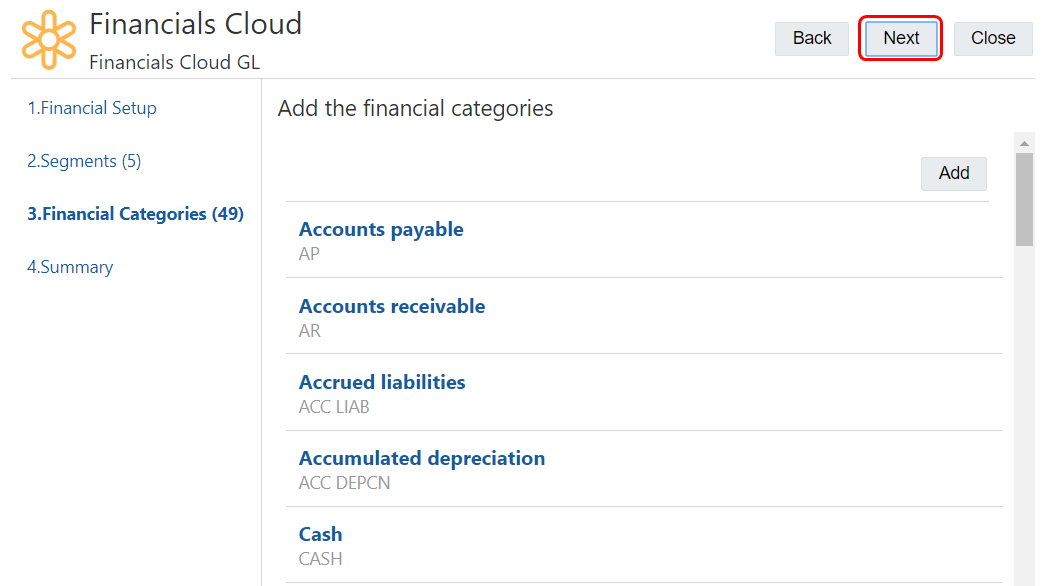
Task: Select the Cash category entry
Action: pos(321,534)
